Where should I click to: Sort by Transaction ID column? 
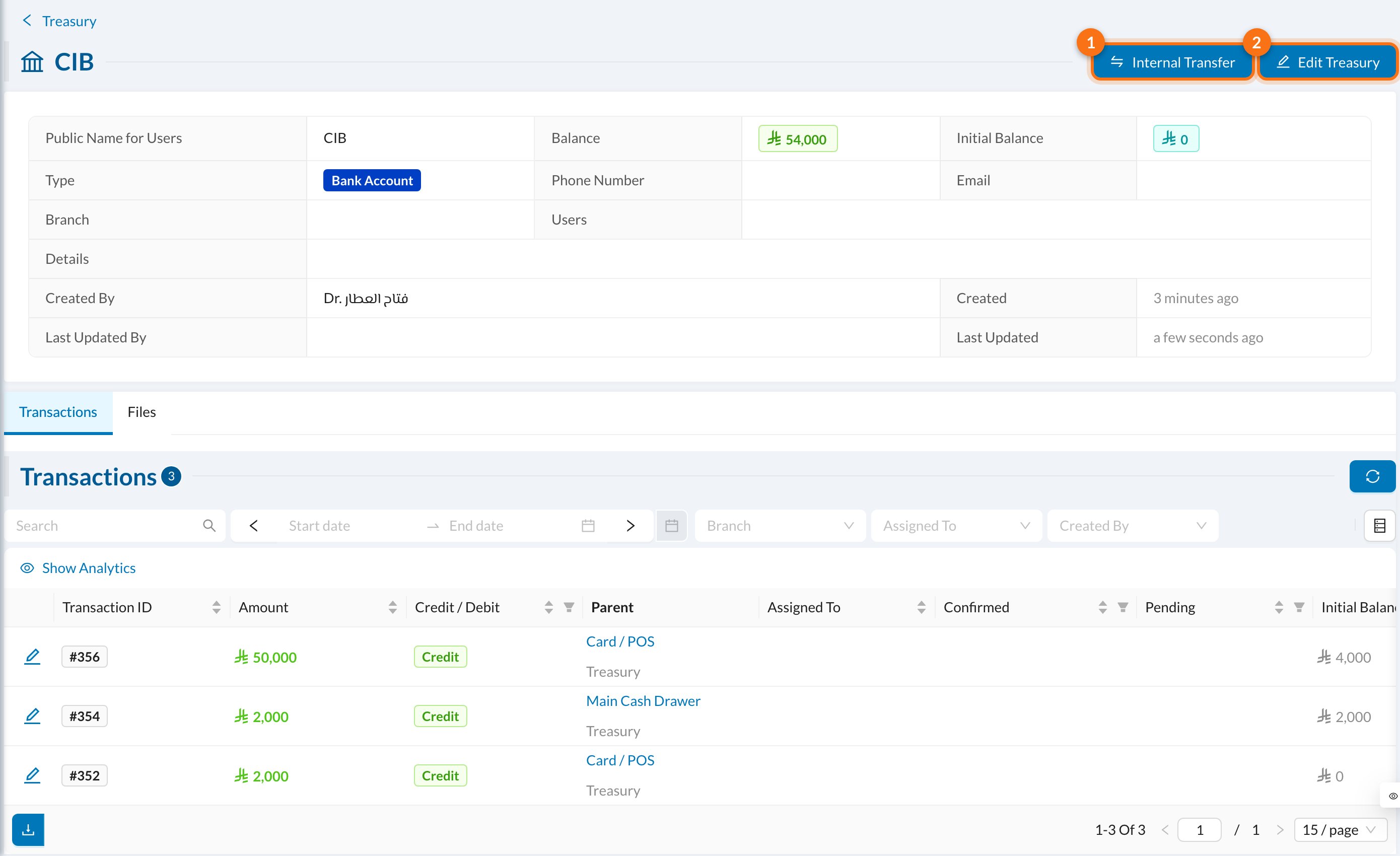point(216,607)
